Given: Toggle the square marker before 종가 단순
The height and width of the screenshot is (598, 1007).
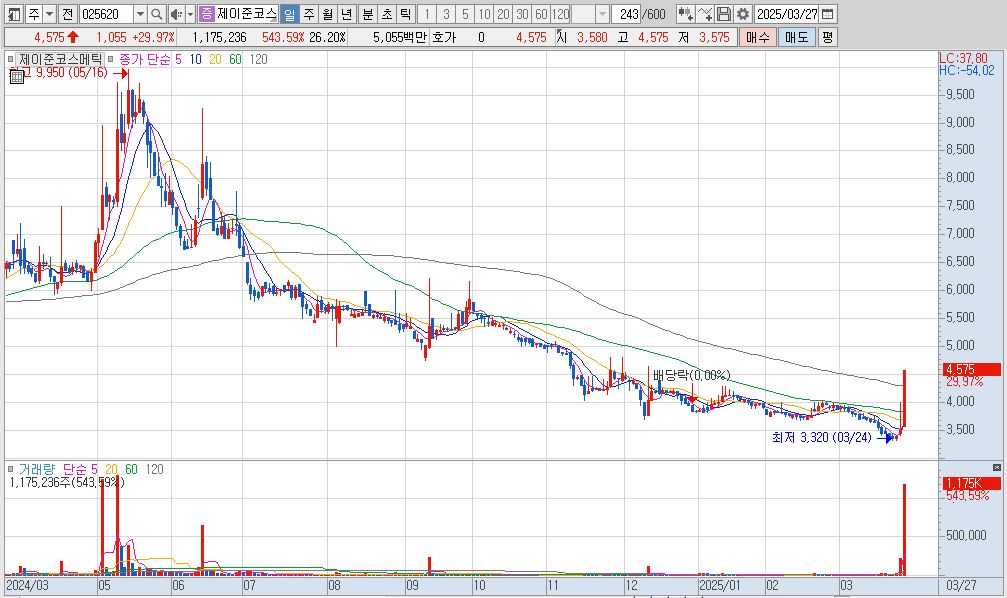Looking at the screenshot, I should 110,59.
